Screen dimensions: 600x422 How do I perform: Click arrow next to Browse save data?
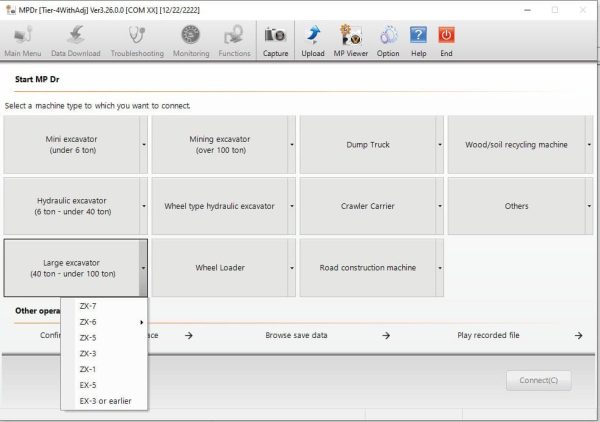[x=386, y=336]
